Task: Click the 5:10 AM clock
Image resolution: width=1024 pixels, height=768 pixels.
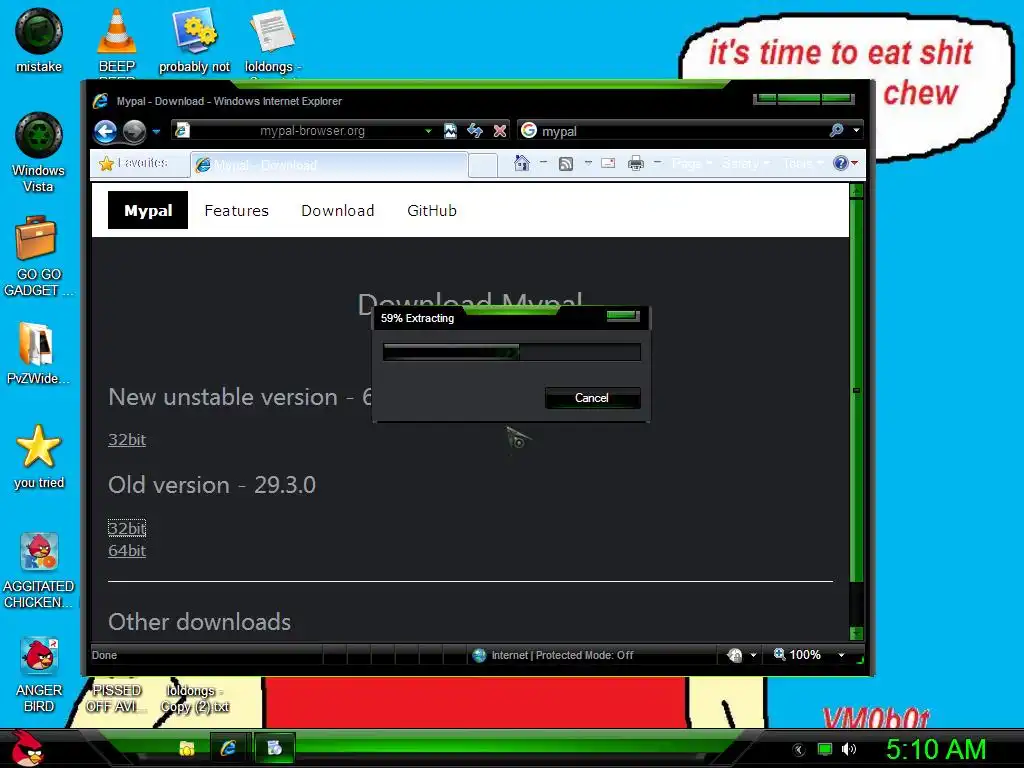Action: (935, 748)
